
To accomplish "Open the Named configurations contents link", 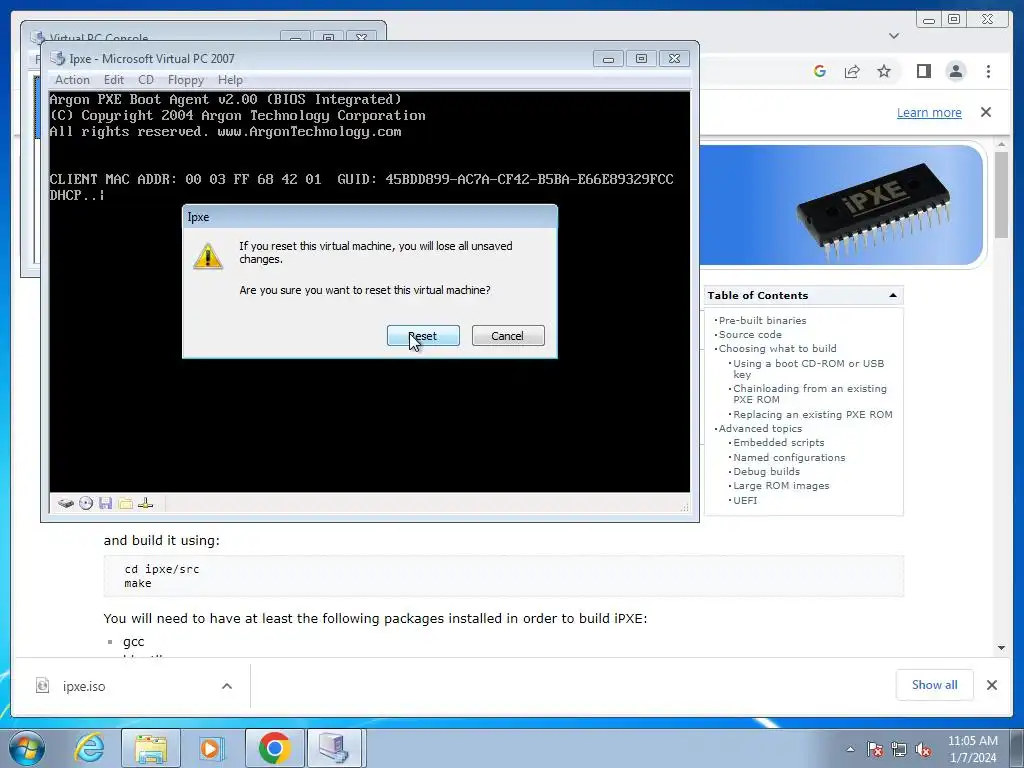I will 789,457.
